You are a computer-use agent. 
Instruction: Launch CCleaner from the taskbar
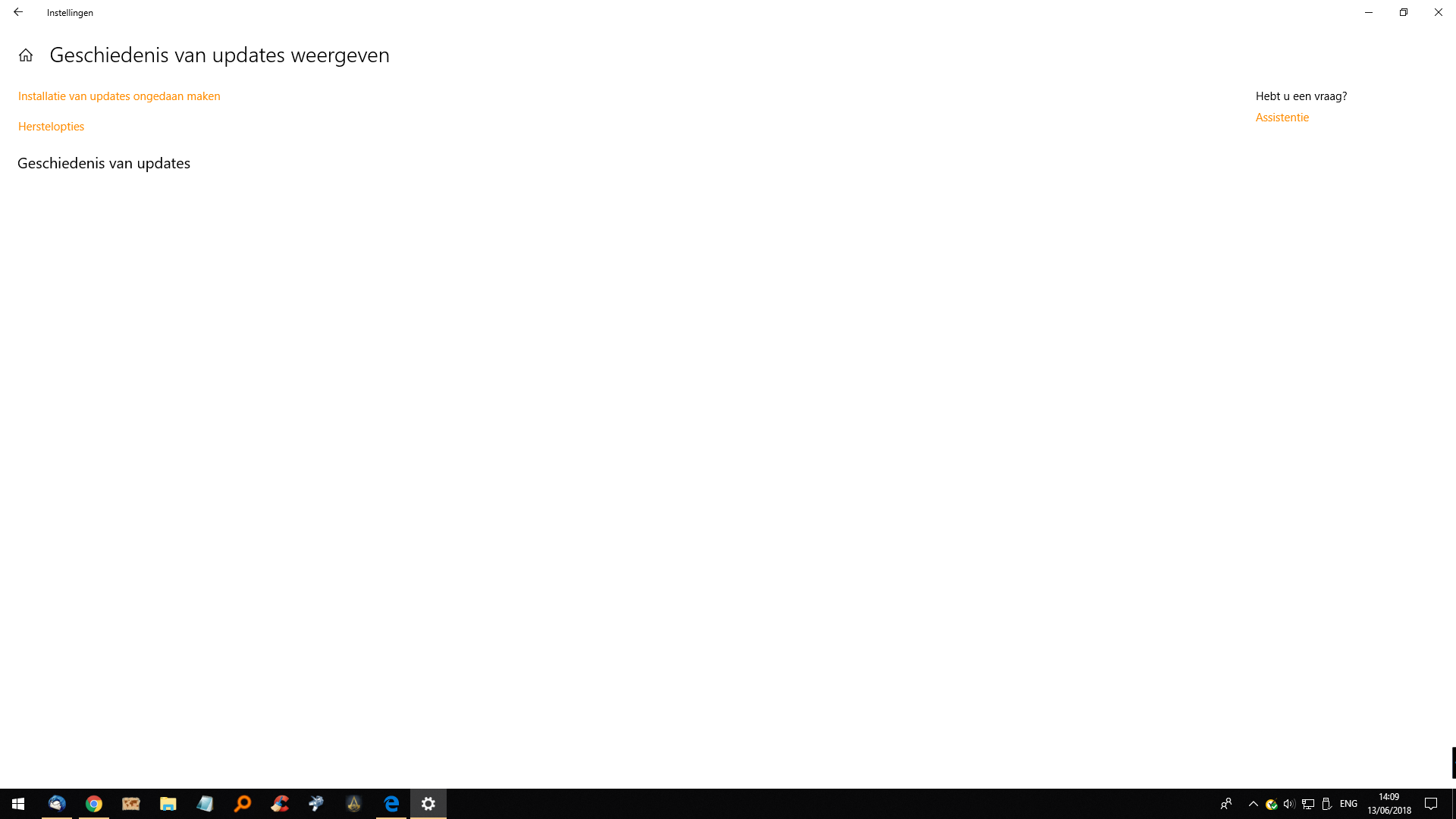pos(280,804)
